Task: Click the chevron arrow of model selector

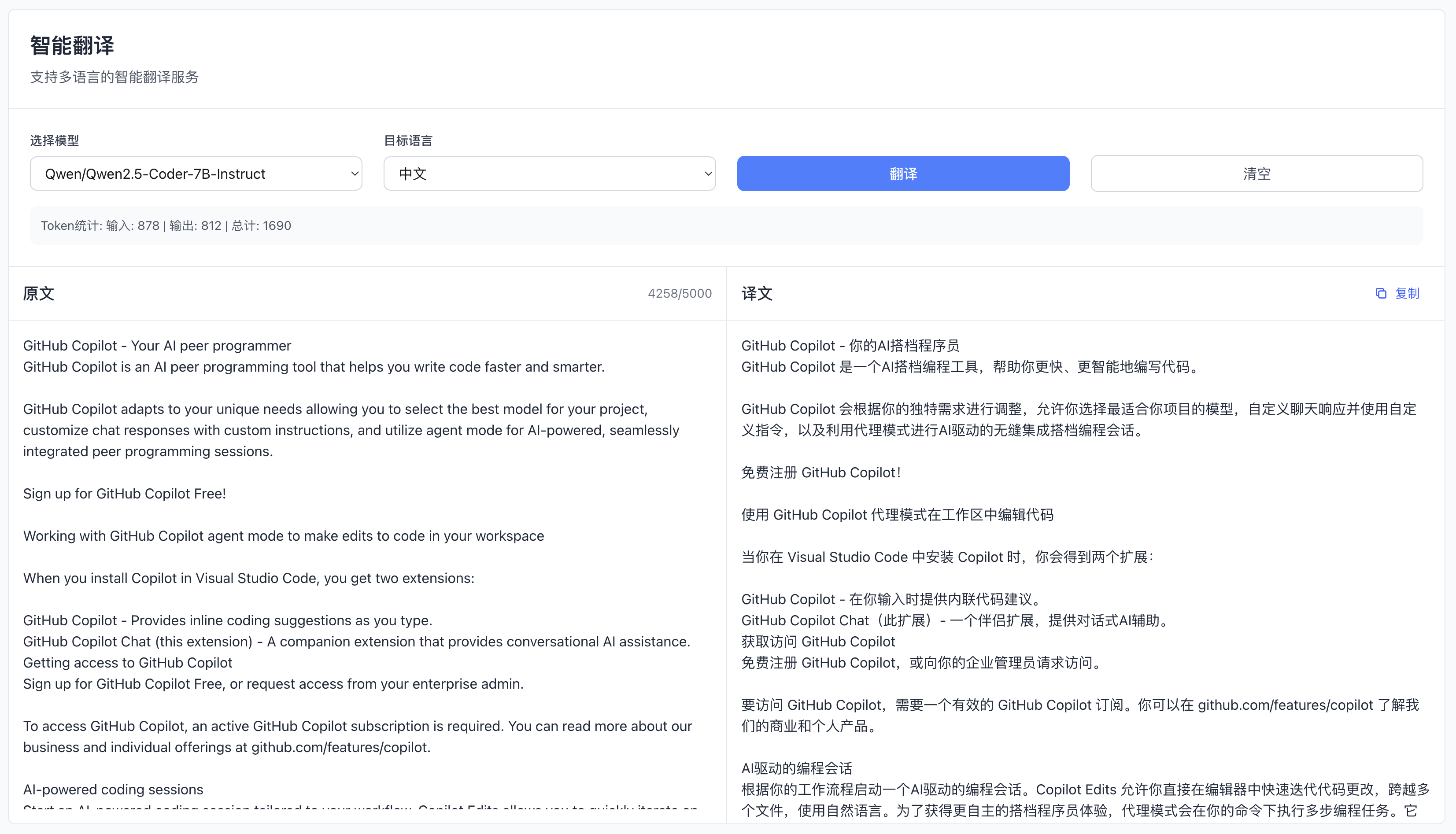Action: coord(355,173)
